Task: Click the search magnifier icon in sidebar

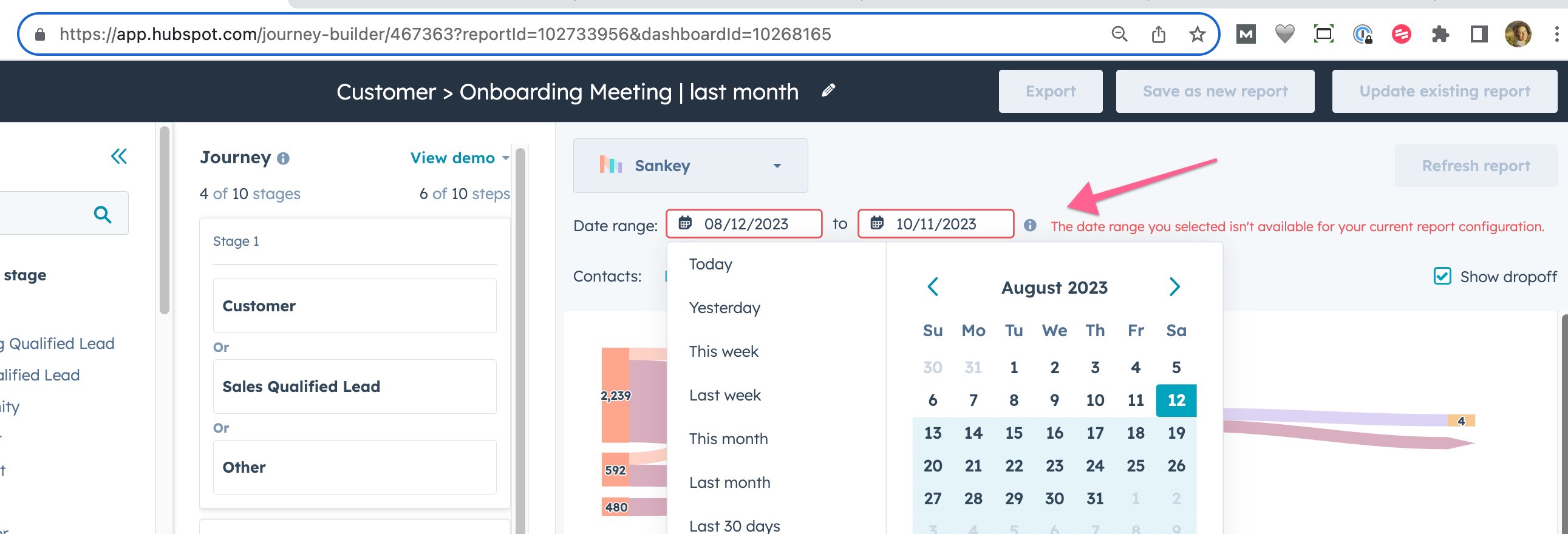Action: (x=102, y=214)
